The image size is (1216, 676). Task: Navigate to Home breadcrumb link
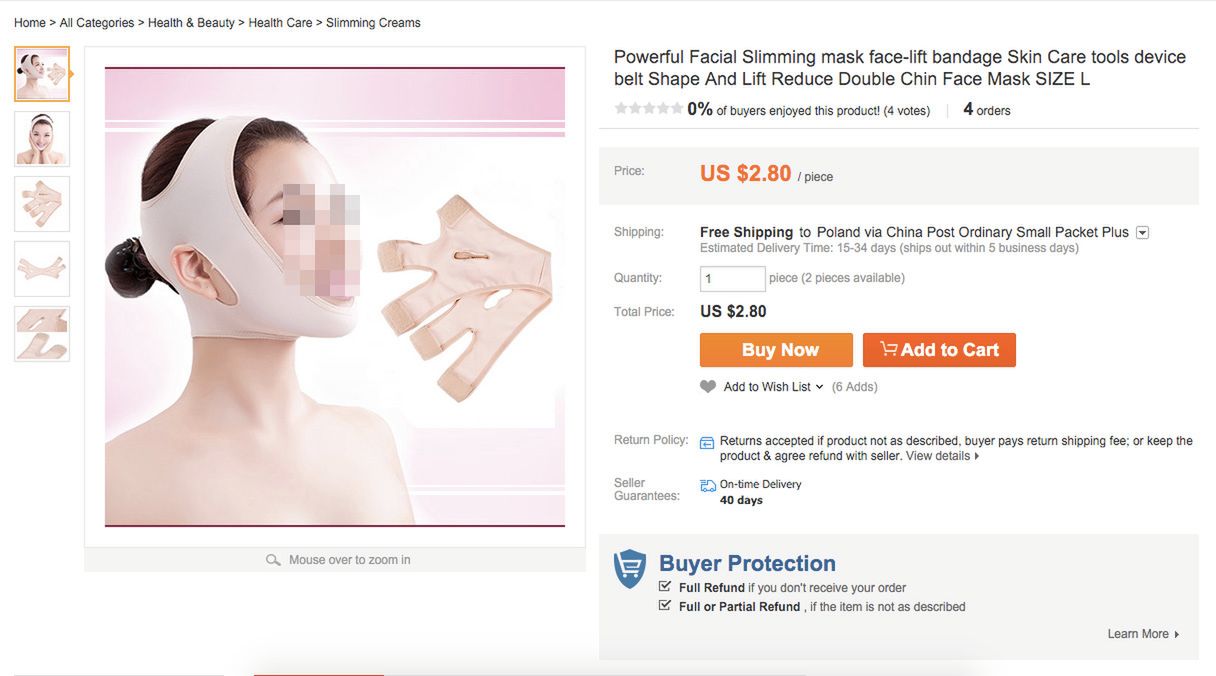pyautogui.click(x=30, y=23)
